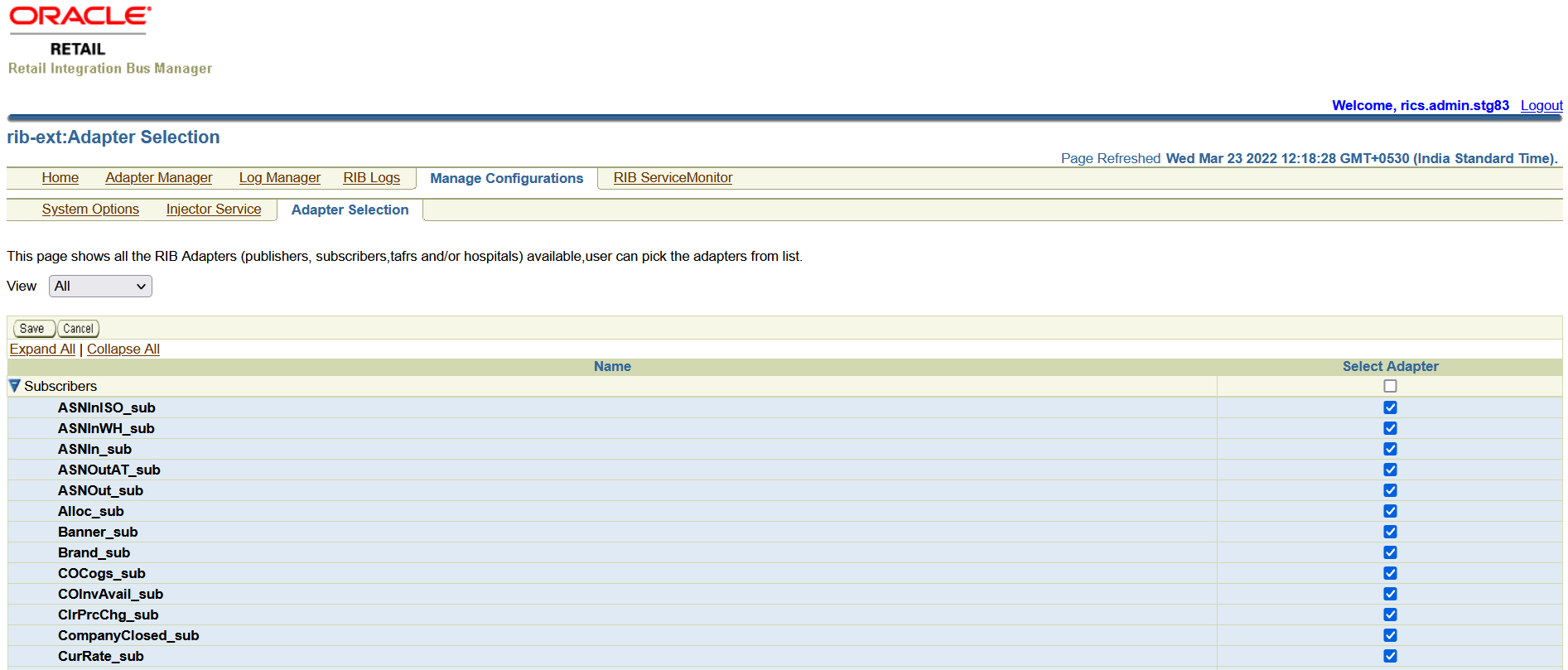1568x670 pixels.
Task: Select the ASNIn_sub row name
Action: 94,449
